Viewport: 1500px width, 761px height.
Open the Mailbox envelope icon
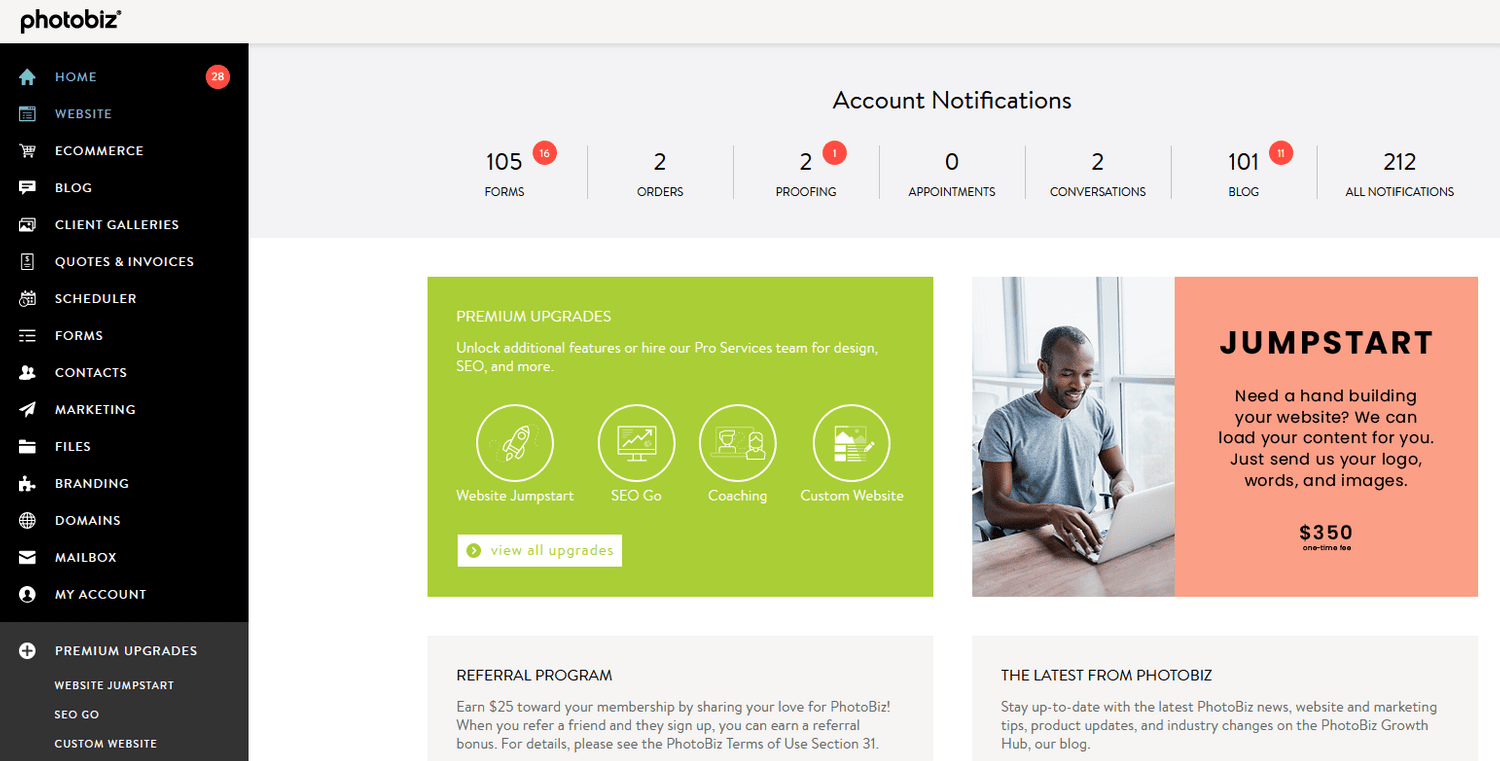(28, 558)
